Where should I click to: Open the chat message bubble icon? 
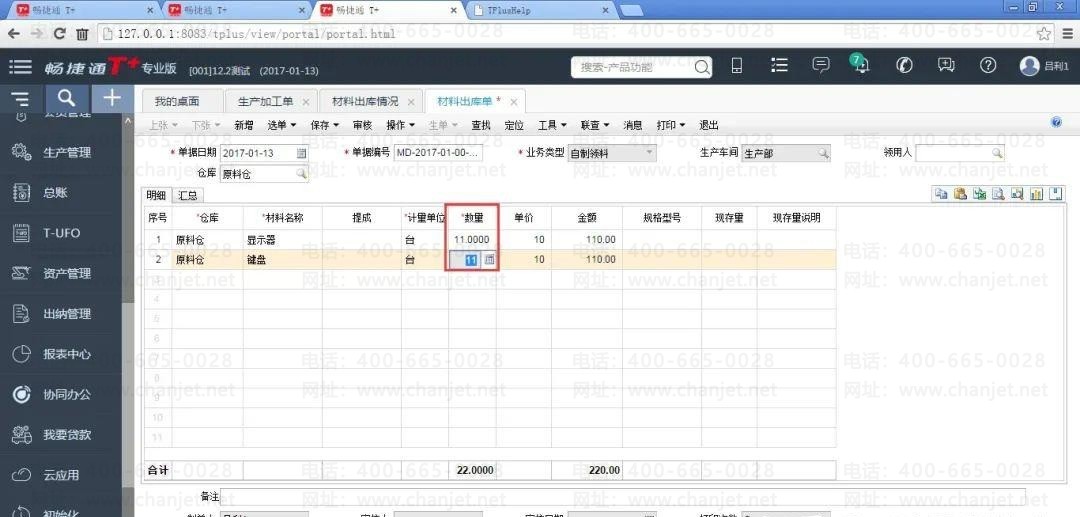point(821,65)
